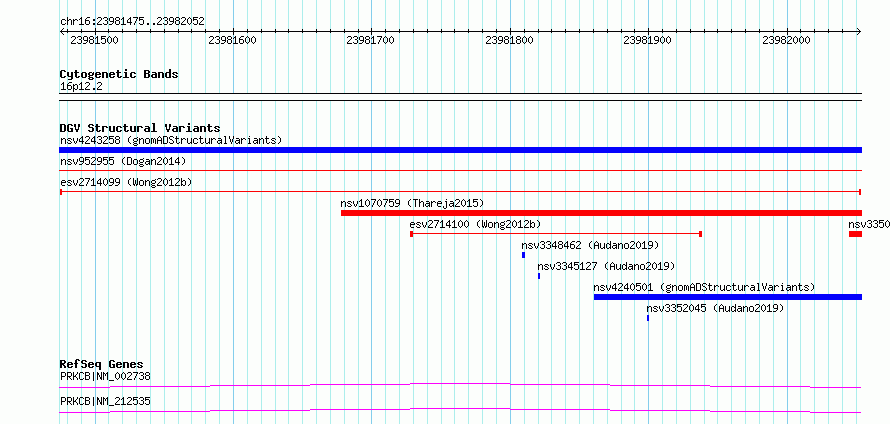Image resolution: width=890 pixels, height=424 pixels.
Task: Open the nsv3352045 (Audano2019) label
Action: click(715, 308)
